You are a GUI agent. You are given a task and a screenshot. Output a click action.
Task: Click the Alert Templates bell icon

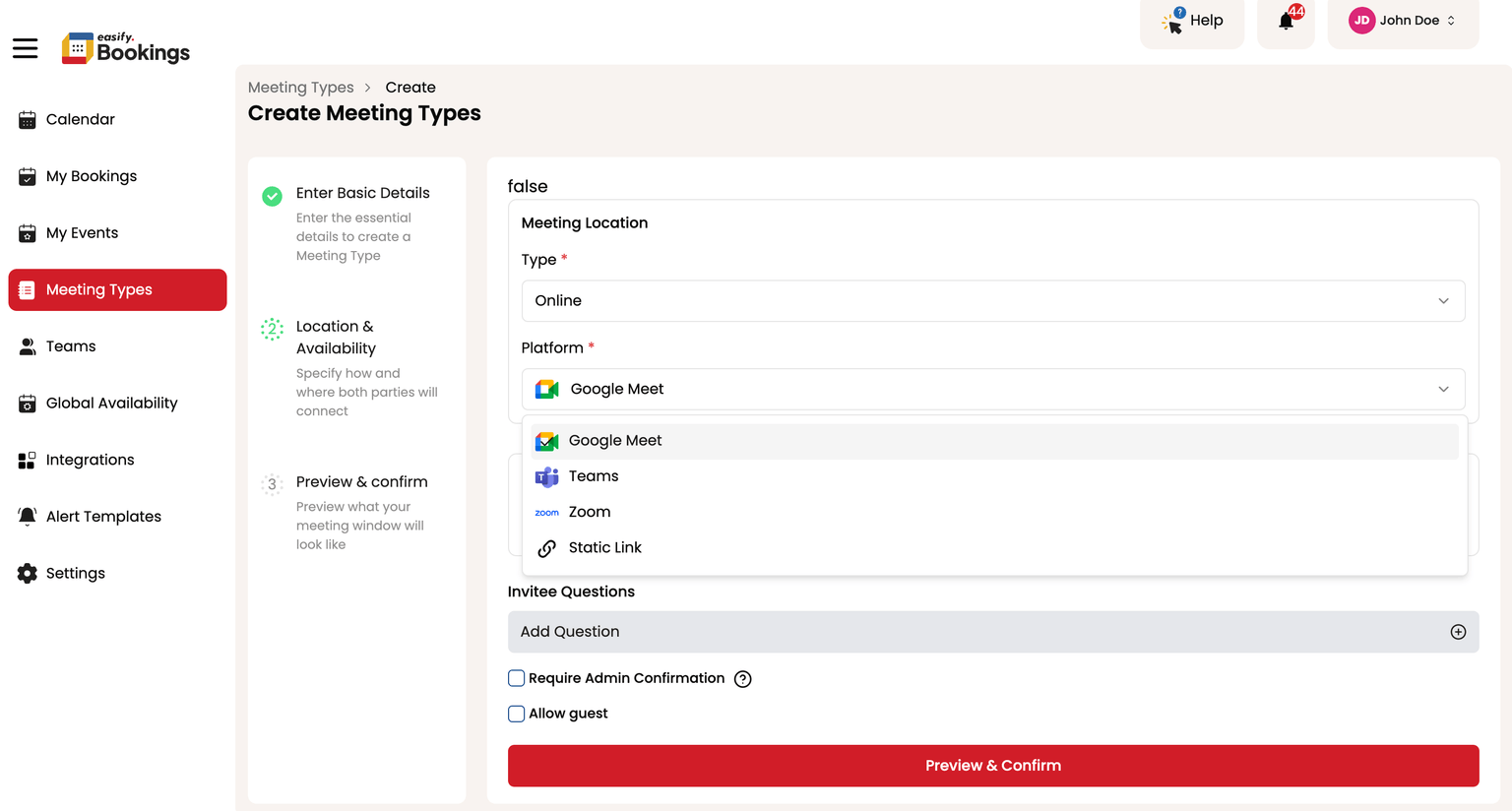coord(28,517)
